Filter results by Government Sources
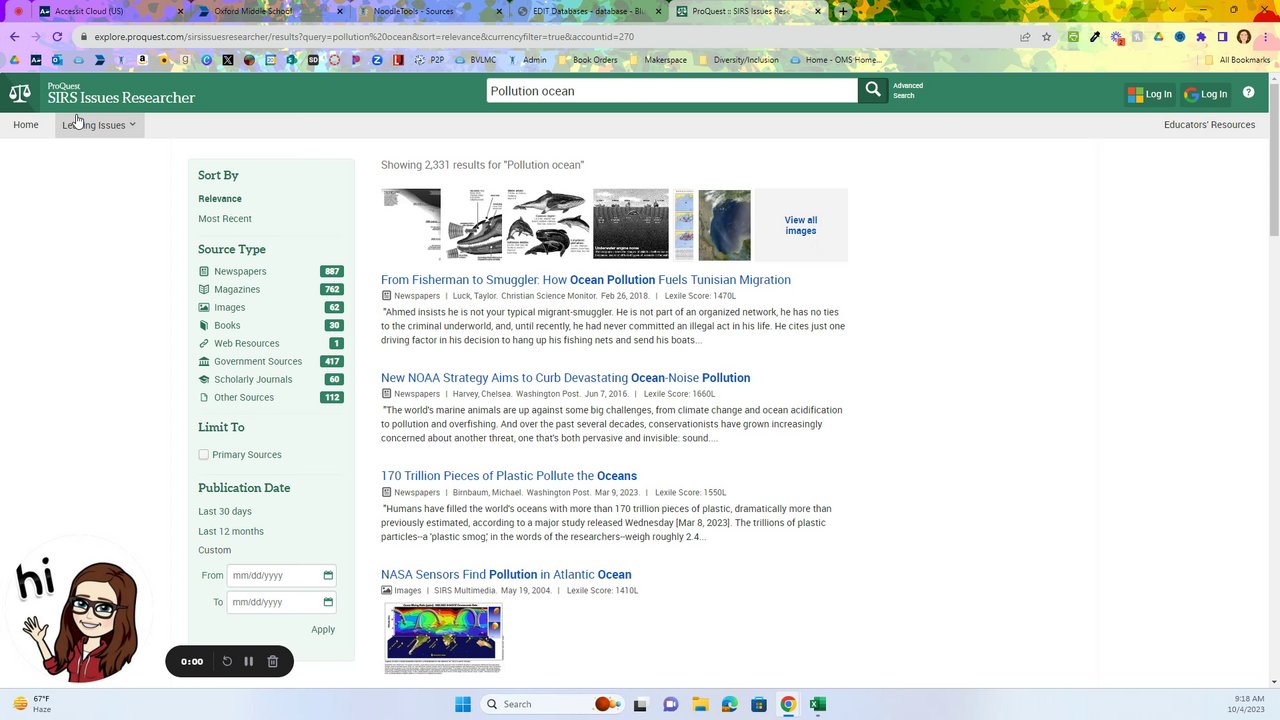The width and height of the screenshot is (1280, 720). pyautogui.click(x=258, y=361)
